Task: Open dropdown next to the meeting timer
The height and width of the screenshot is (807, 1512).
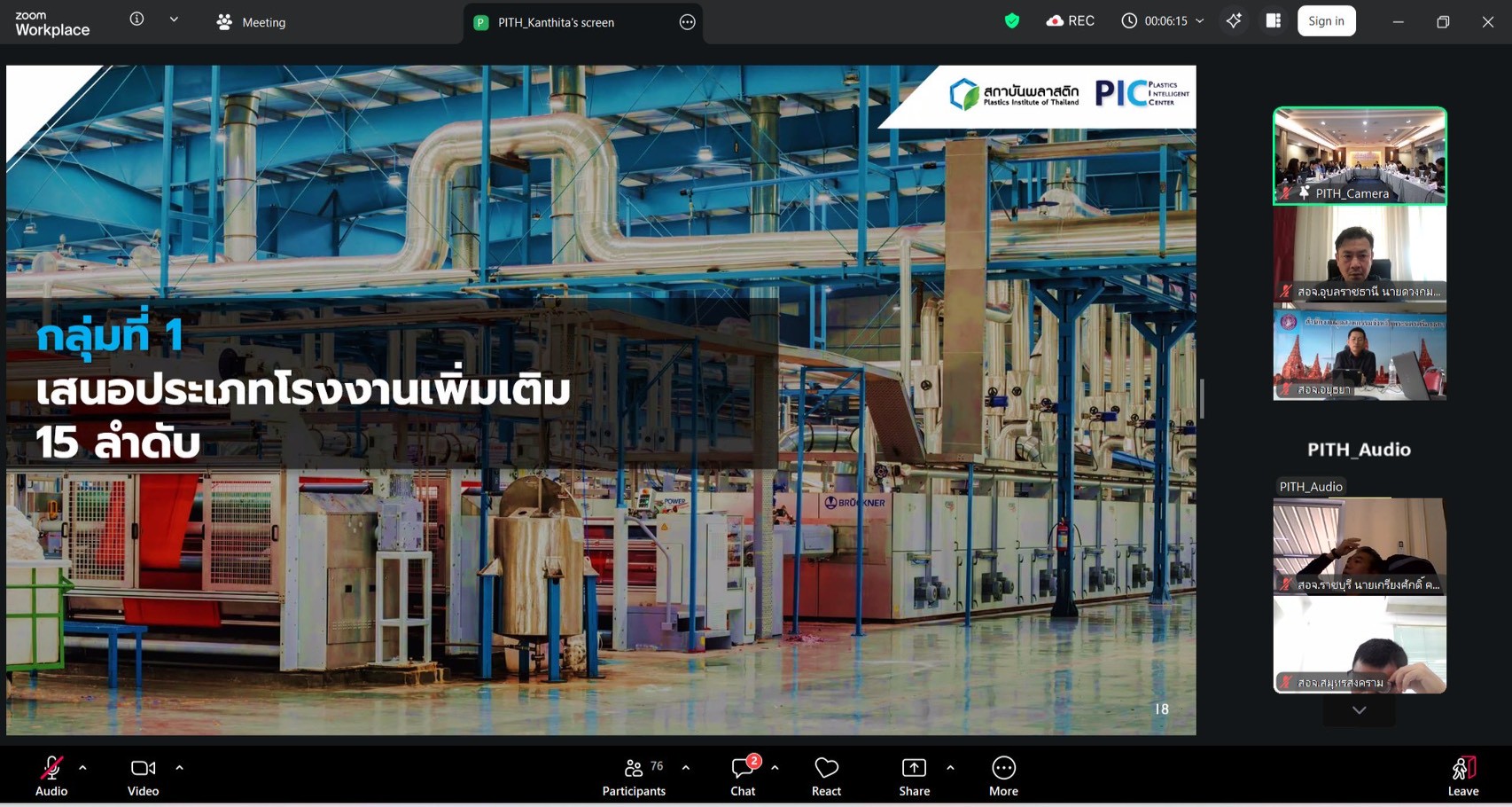Action: [x=1200, y=21]
